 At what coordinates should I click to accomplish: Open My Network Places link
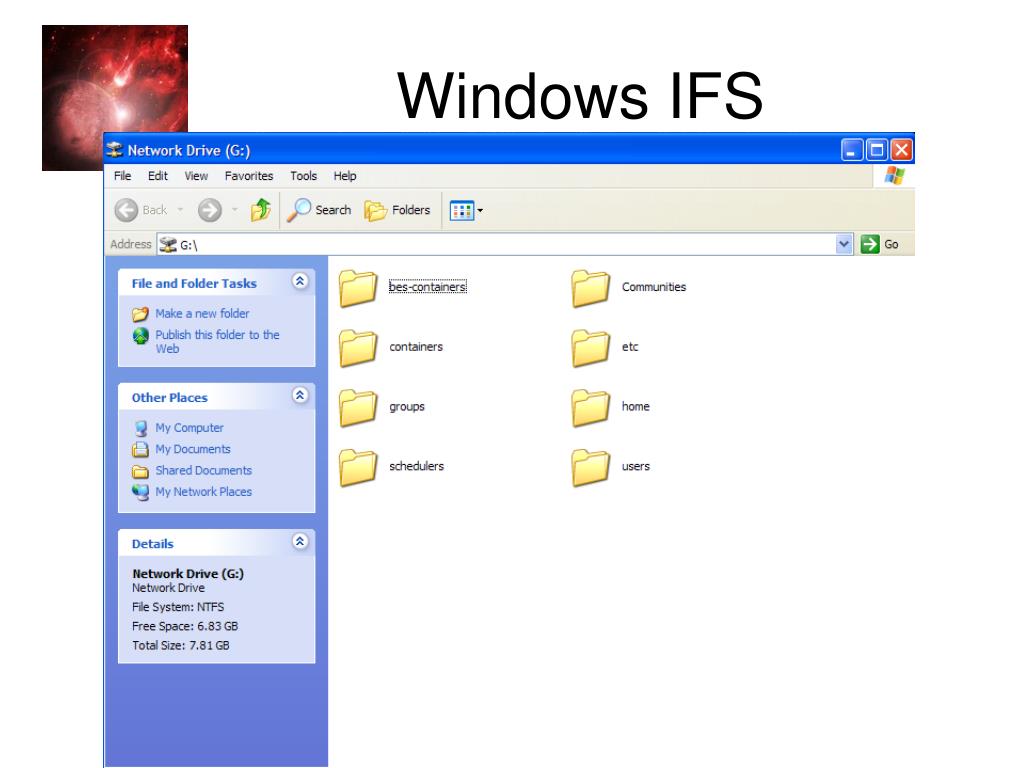(203, 492)
